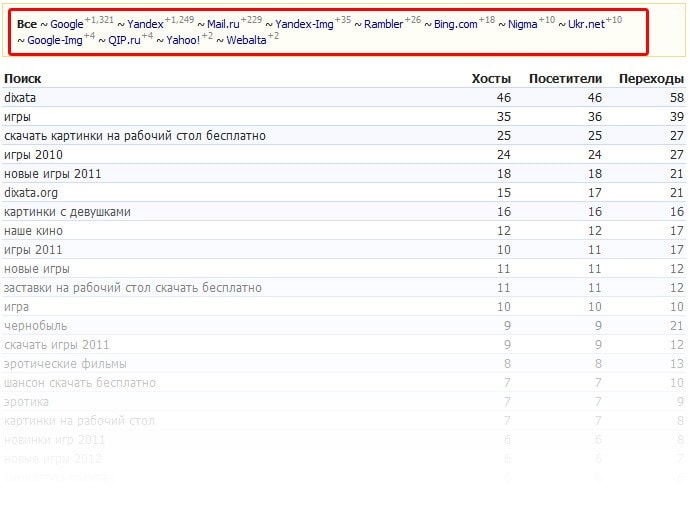690x528 pixels.
Task: Sort by the "Переходы" column header
Action: pos(651,79)
